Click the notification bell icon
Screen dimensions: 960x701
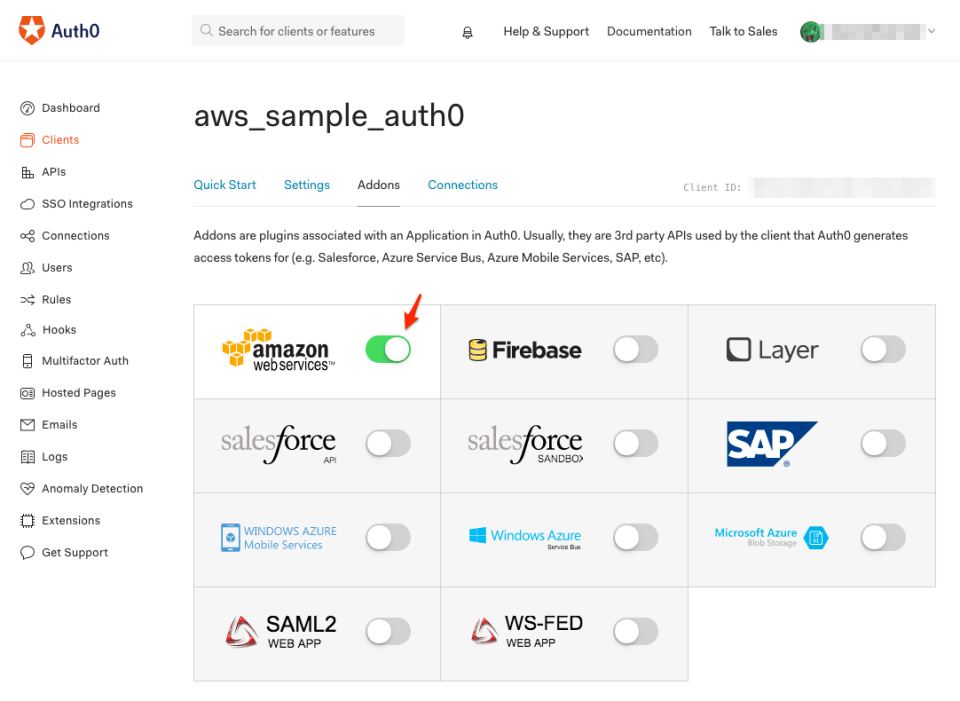(x=467, y=32)
